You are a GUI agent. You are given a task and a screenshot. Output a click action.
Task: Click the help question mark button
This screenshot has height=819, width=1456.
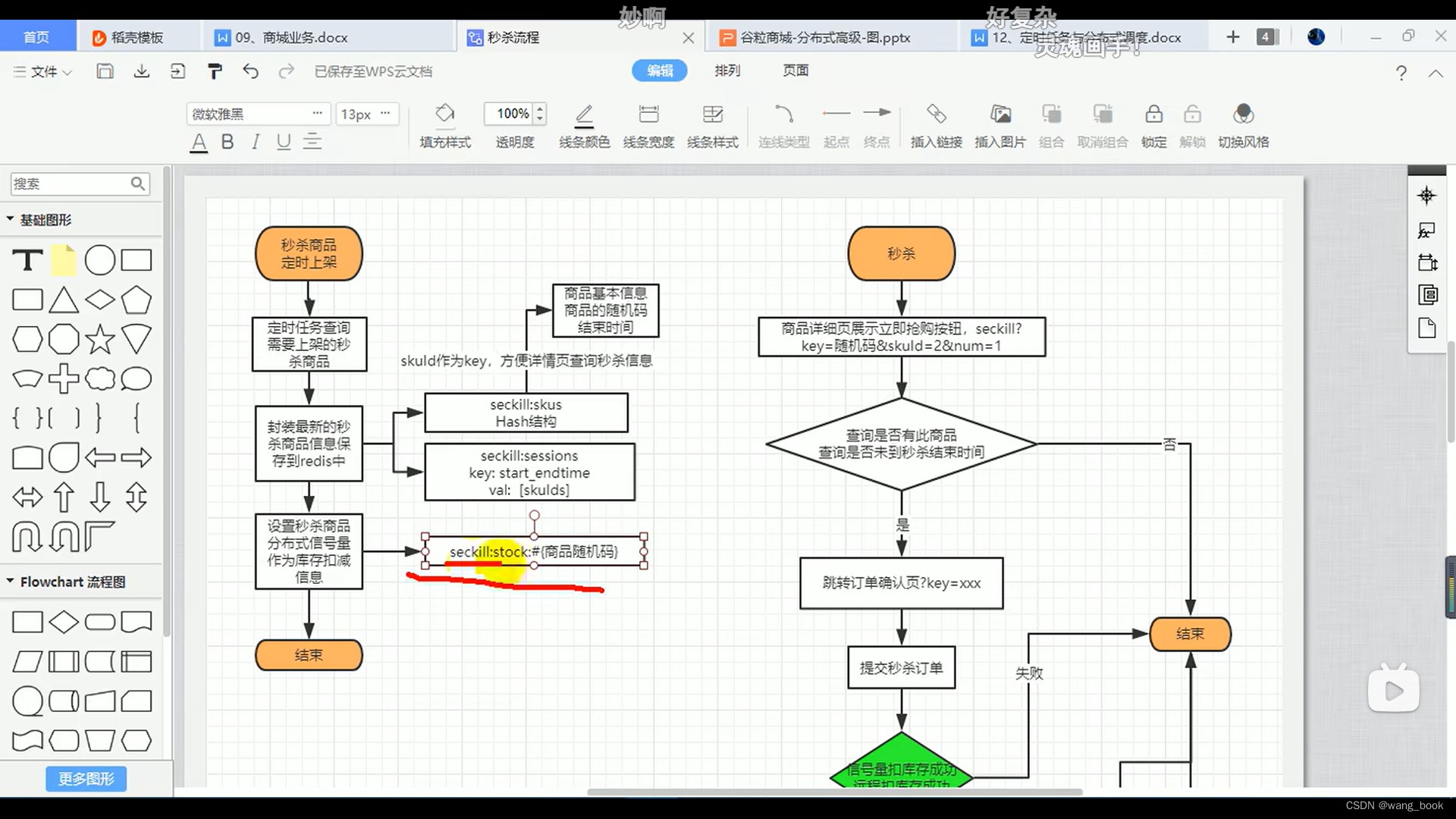[1401, 73]
